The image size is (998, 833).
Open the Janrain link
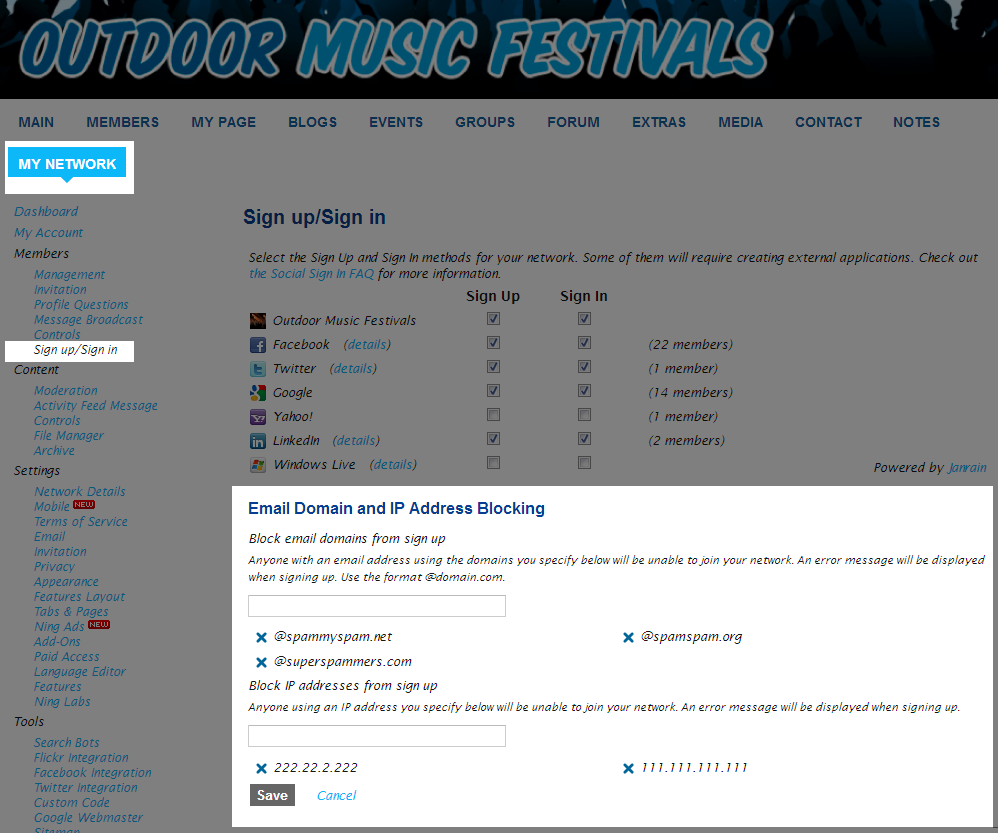click(x=967, y=468)
